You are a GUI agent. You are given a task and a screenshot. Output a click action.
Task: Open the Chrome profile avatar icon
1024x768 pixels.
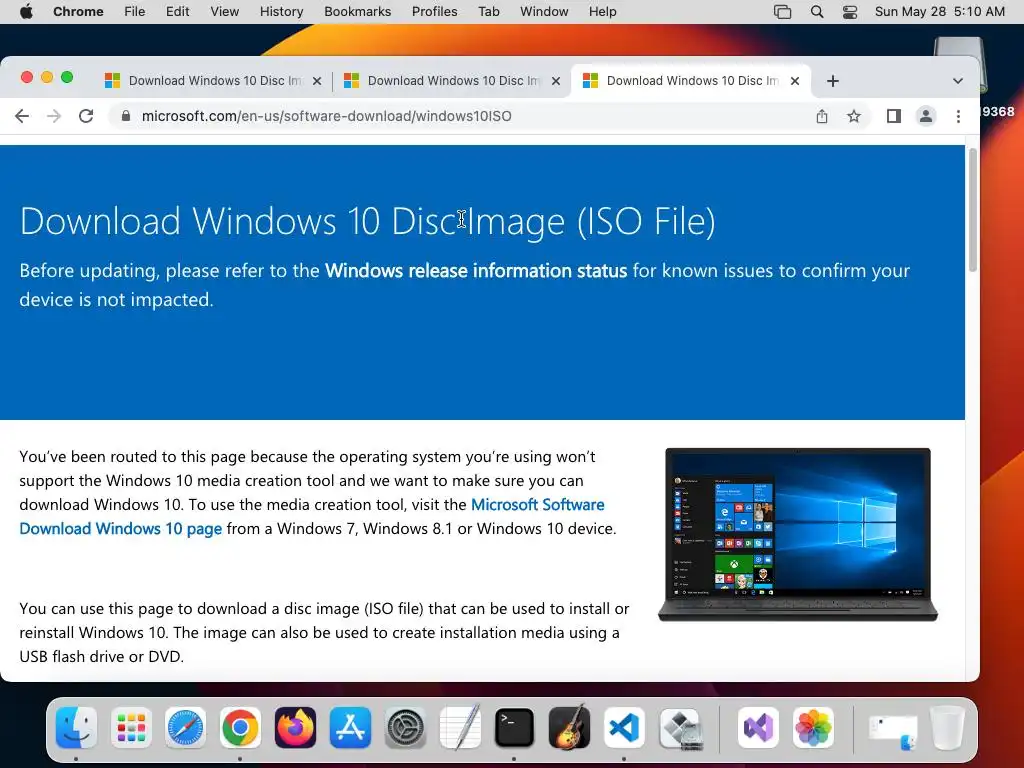tap(925, 116)
